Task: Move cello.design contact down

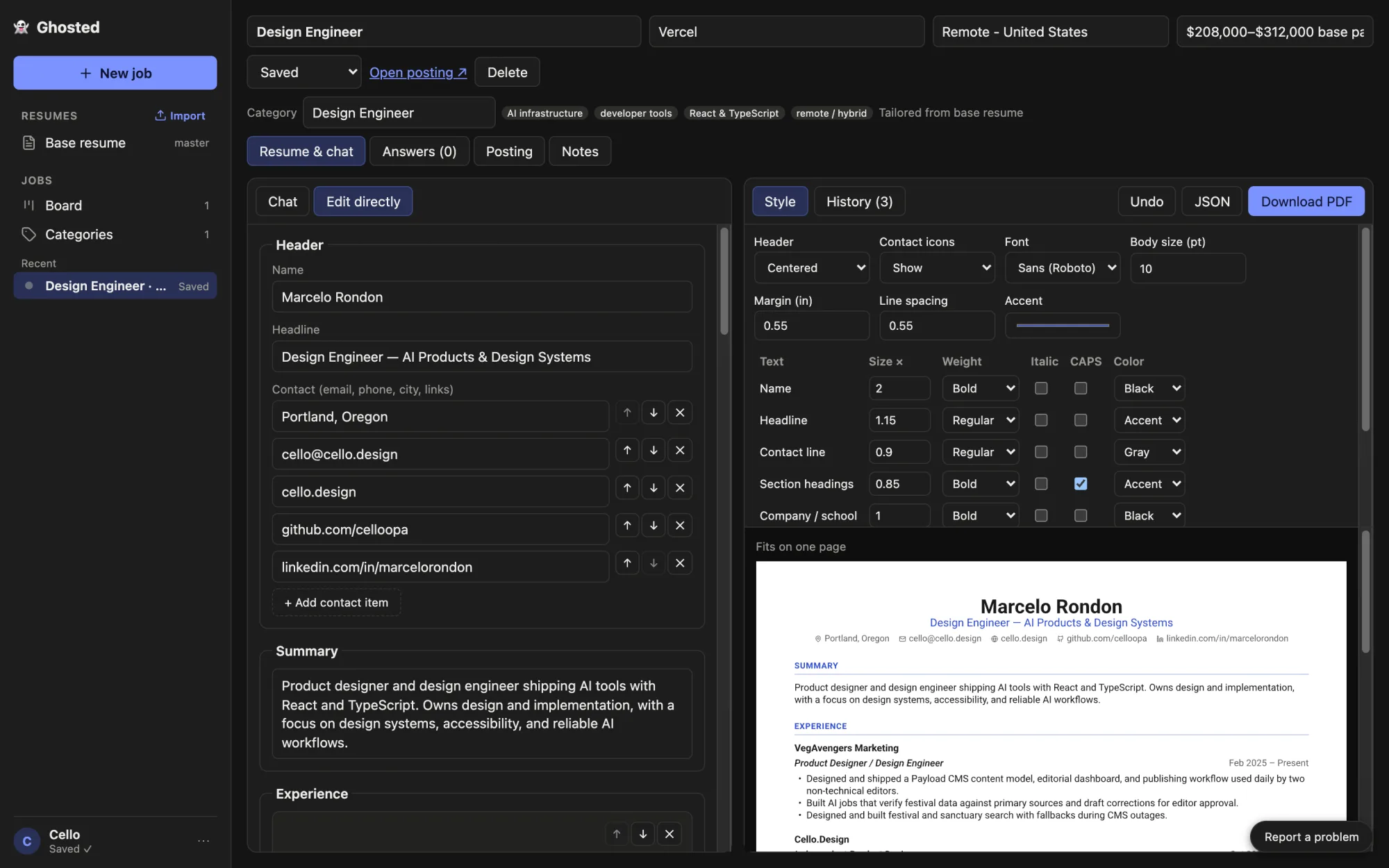Action: tap(654, 487)
